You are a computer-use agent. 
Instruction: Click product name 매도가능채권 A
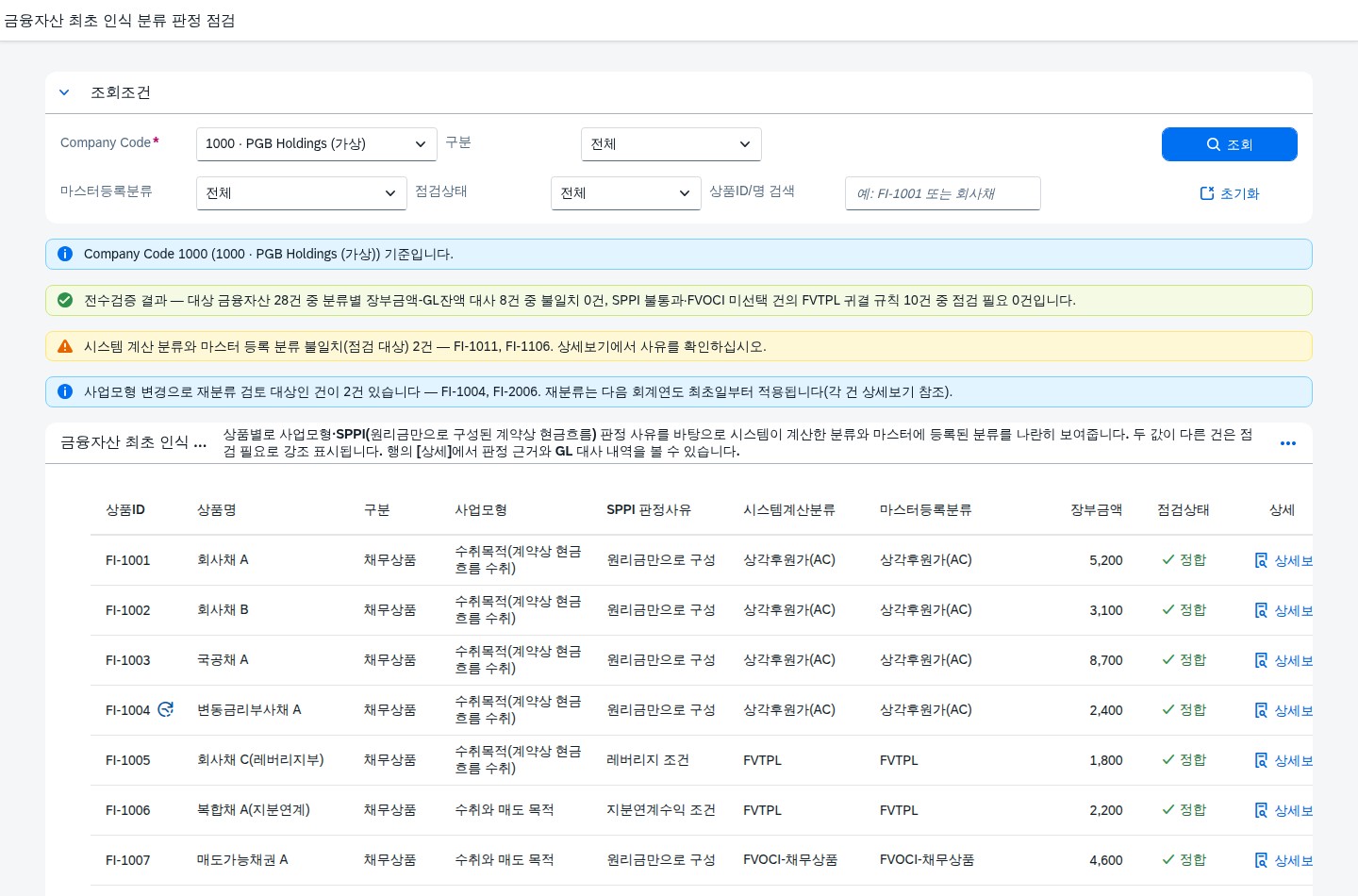(242, 859)
